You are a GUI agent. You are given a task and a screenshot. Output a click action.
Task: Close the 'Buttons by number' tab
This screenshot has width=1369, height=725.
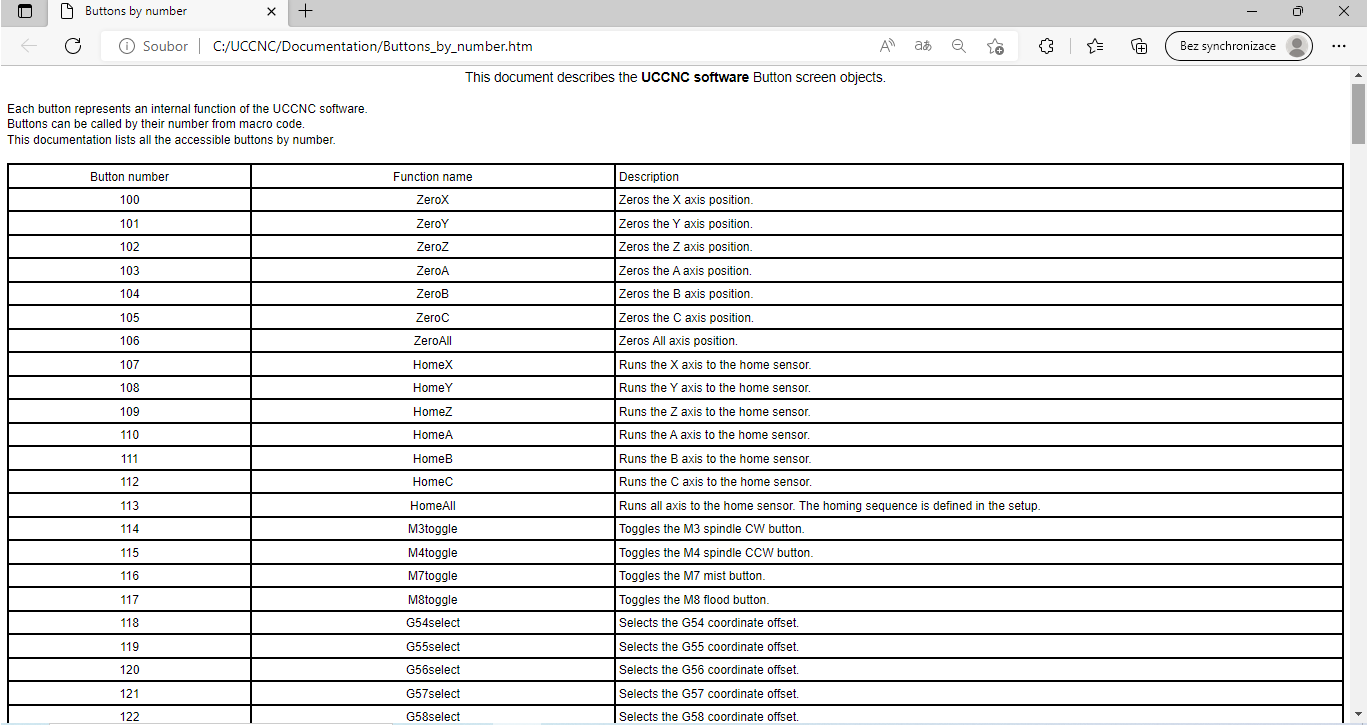[271, 12]
